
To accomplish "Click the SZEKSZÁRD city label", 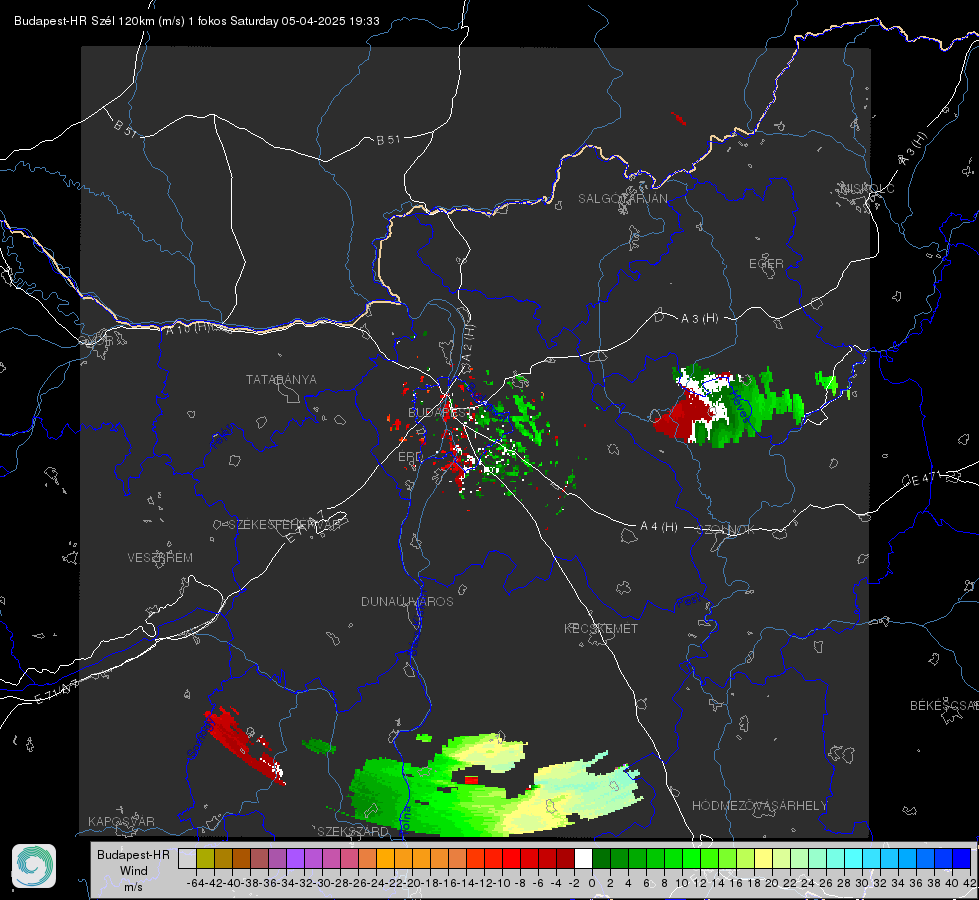I will pyautogui.click(x=353, y=831).
